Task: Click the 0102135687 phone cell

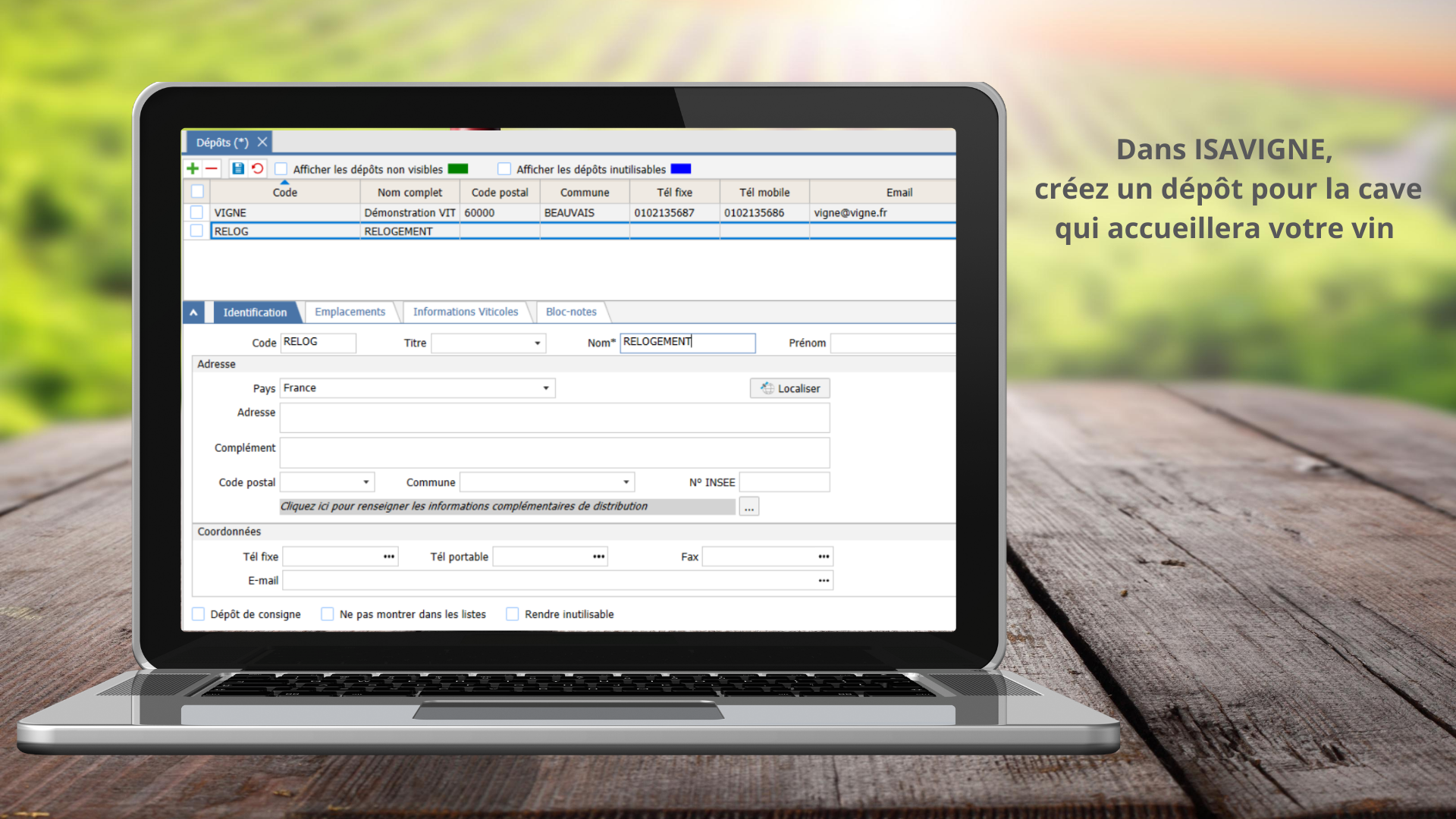Action: click(x=675, y=213)
